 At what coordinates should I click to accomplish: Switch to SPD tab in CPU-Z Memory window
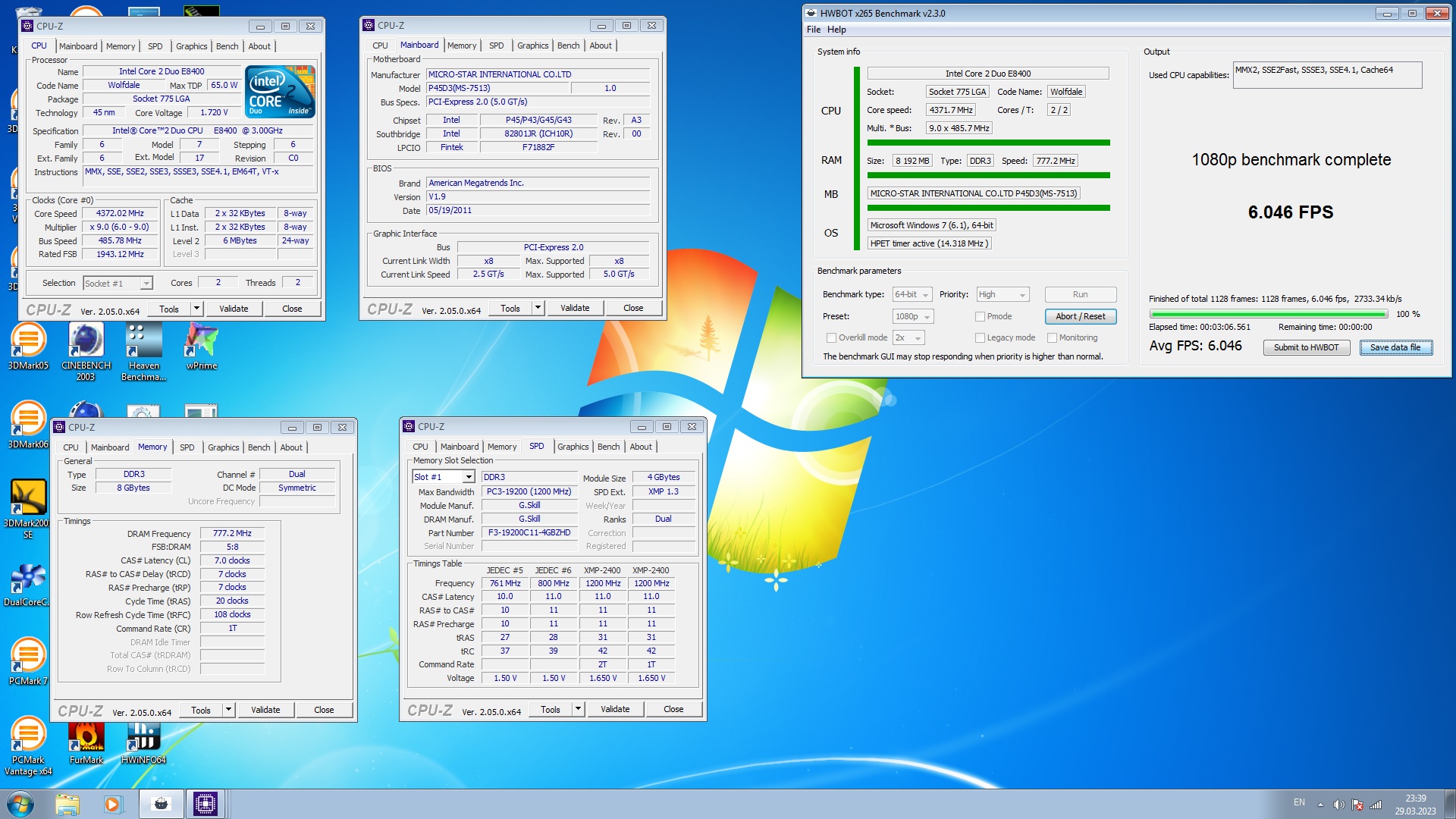coord(187,447)
